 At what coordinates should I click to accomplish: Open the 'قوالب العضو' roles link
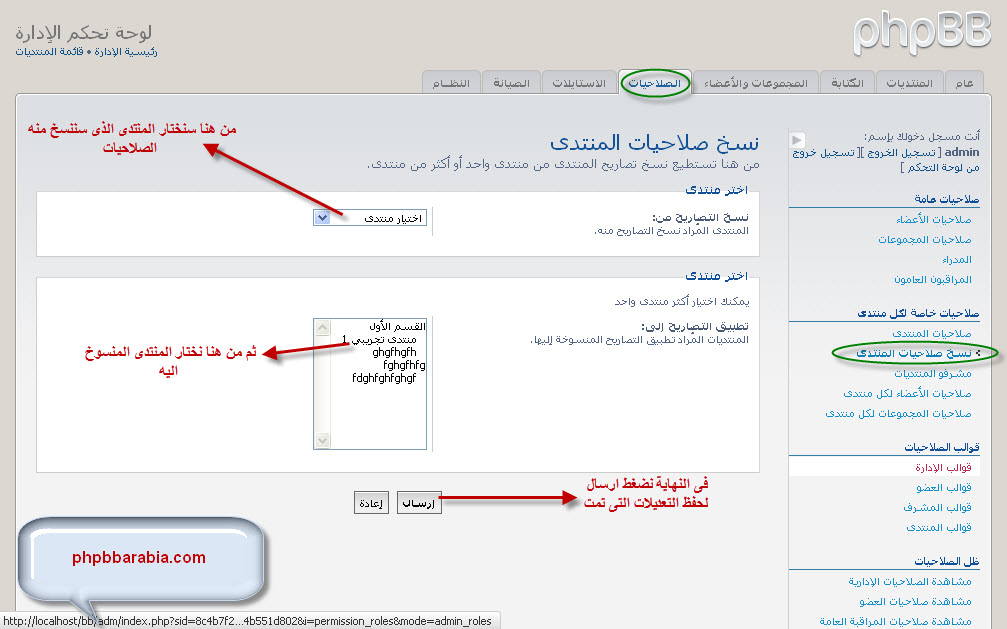click(943, 487)
